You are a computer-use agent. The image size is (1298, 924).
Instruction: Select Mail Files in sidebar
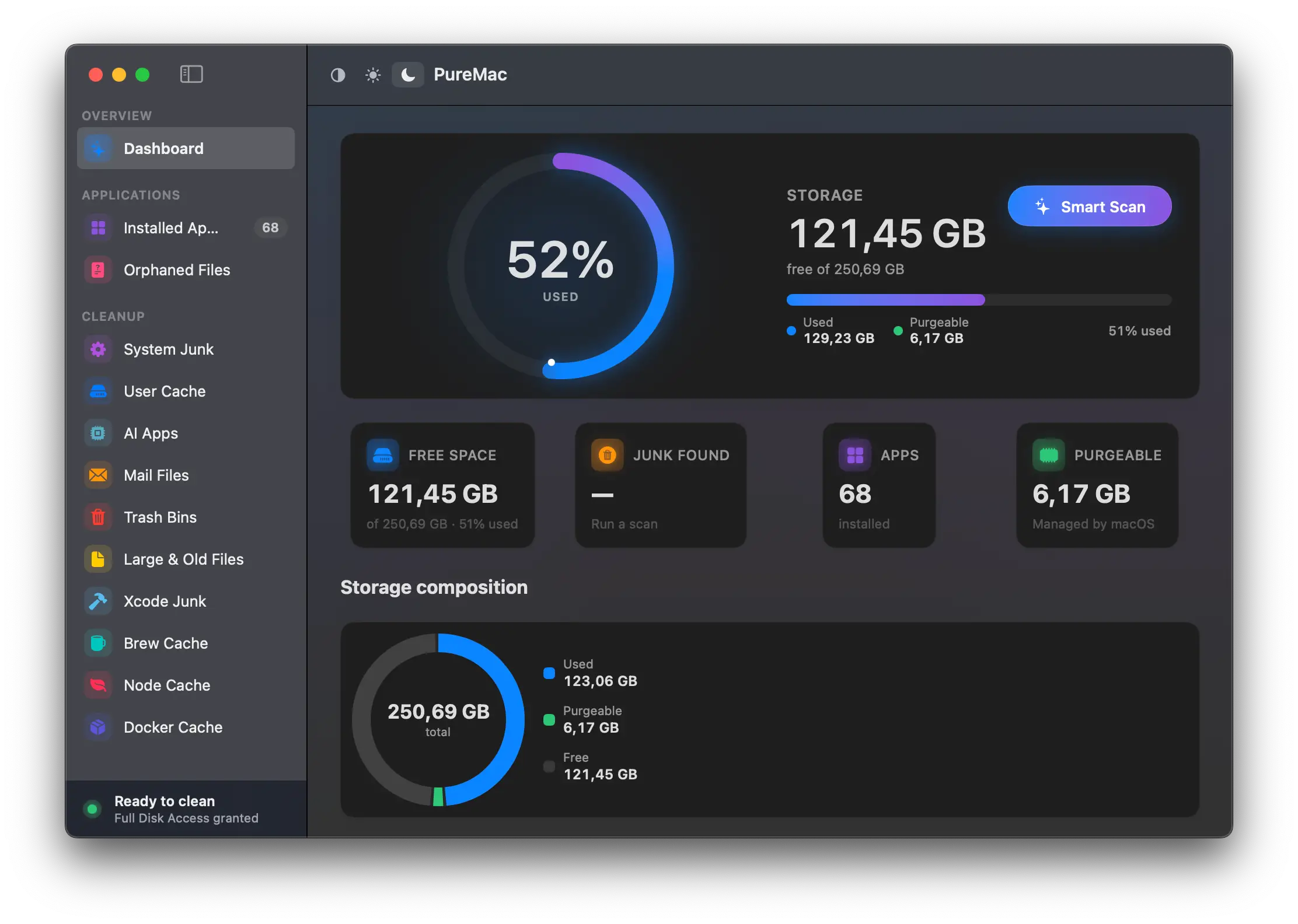[x=186, y=475]
